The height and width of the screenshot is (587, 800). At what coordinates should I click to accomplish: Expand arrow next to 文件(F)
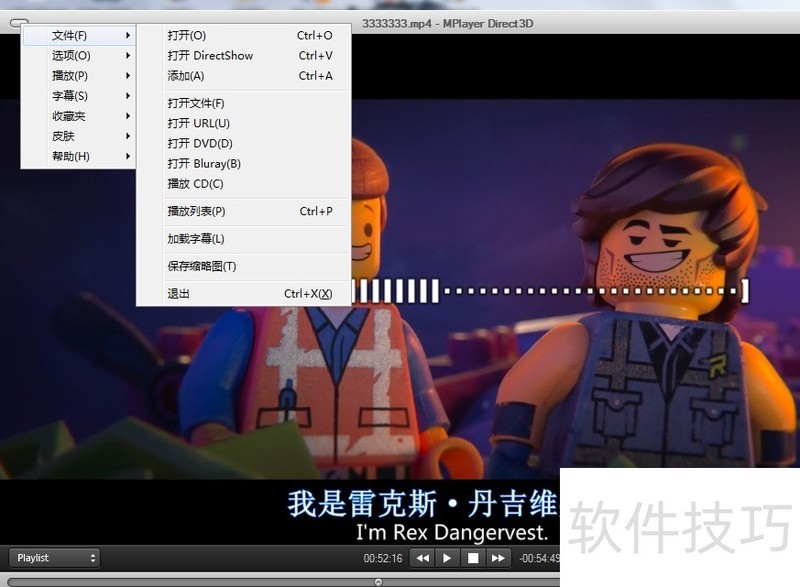(128, 36)
